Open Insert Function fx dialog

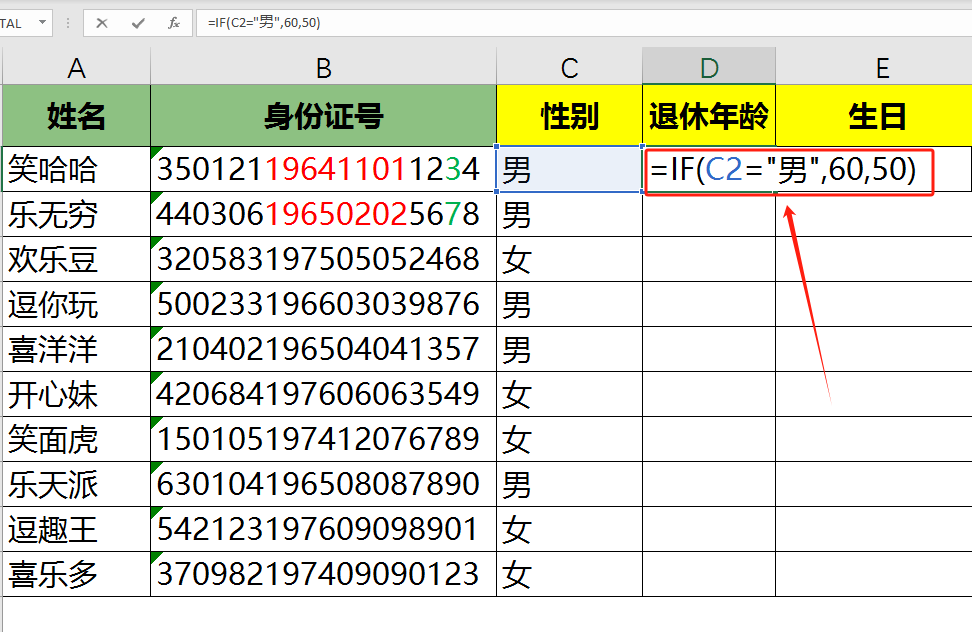(174, 23)
